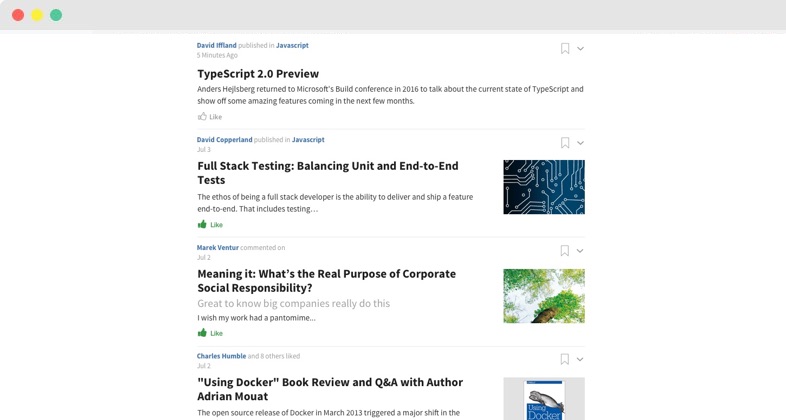This screenshot has height=420, width=786.
Task: Bookmark the Full Stack Testing article
Action: 565,143
